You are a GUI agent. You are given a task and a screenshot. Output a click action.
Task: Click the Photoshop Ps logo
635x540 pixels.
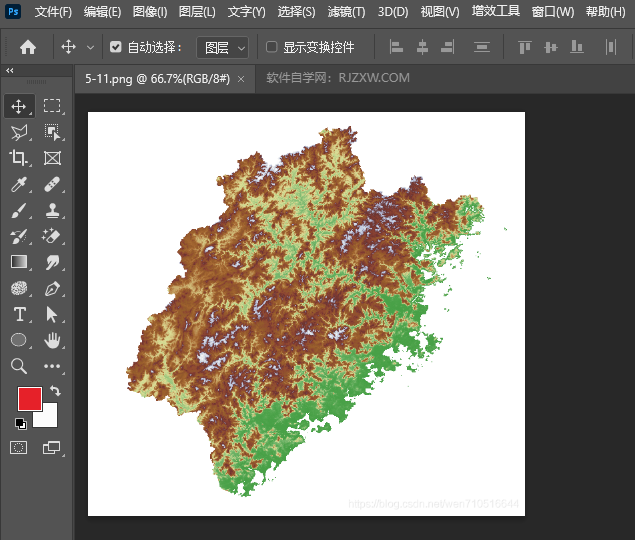[13, 11]
